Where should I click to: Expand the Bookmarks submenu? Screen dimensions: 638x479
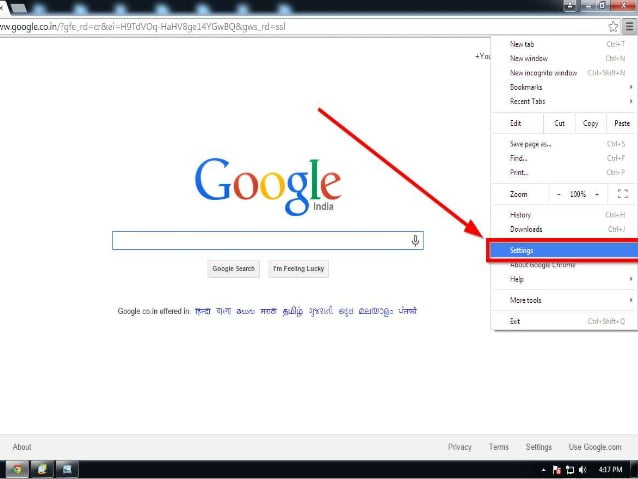[x=564, y=87]
